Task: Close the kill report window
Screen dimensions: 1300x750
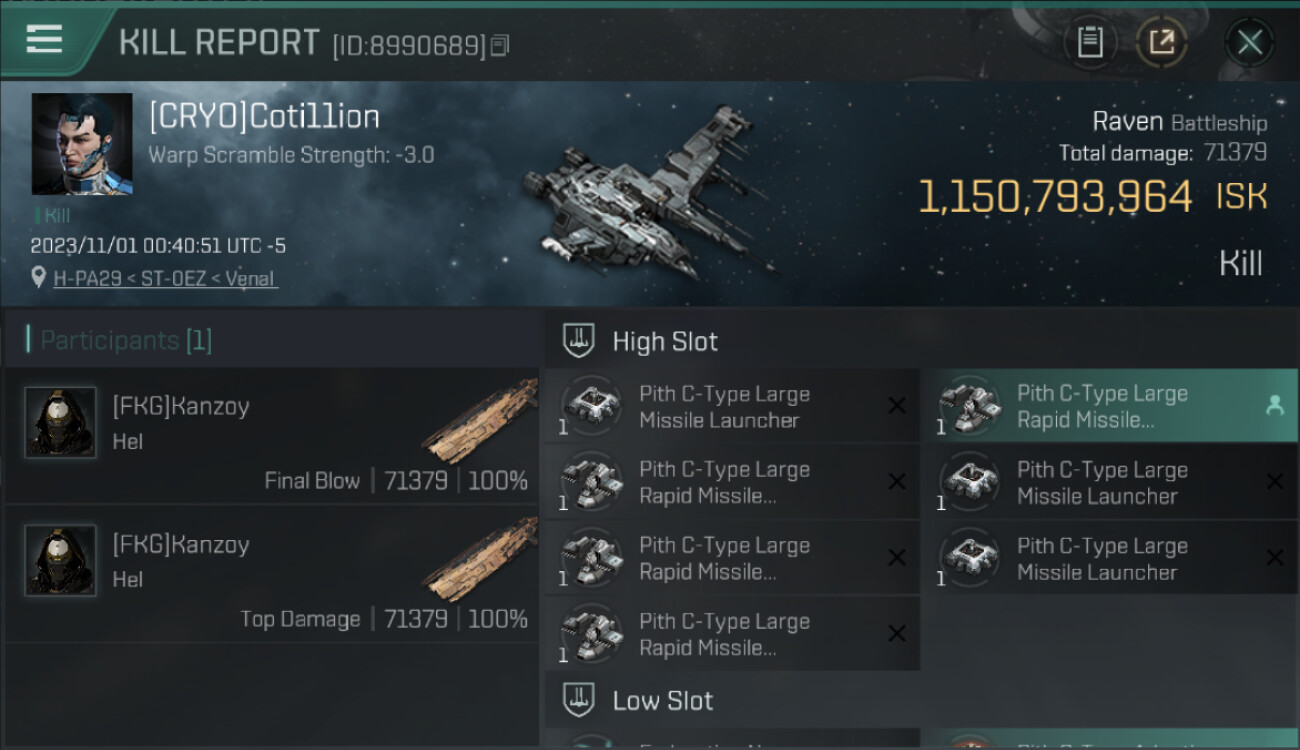Action: click(x=1249, y=42)
